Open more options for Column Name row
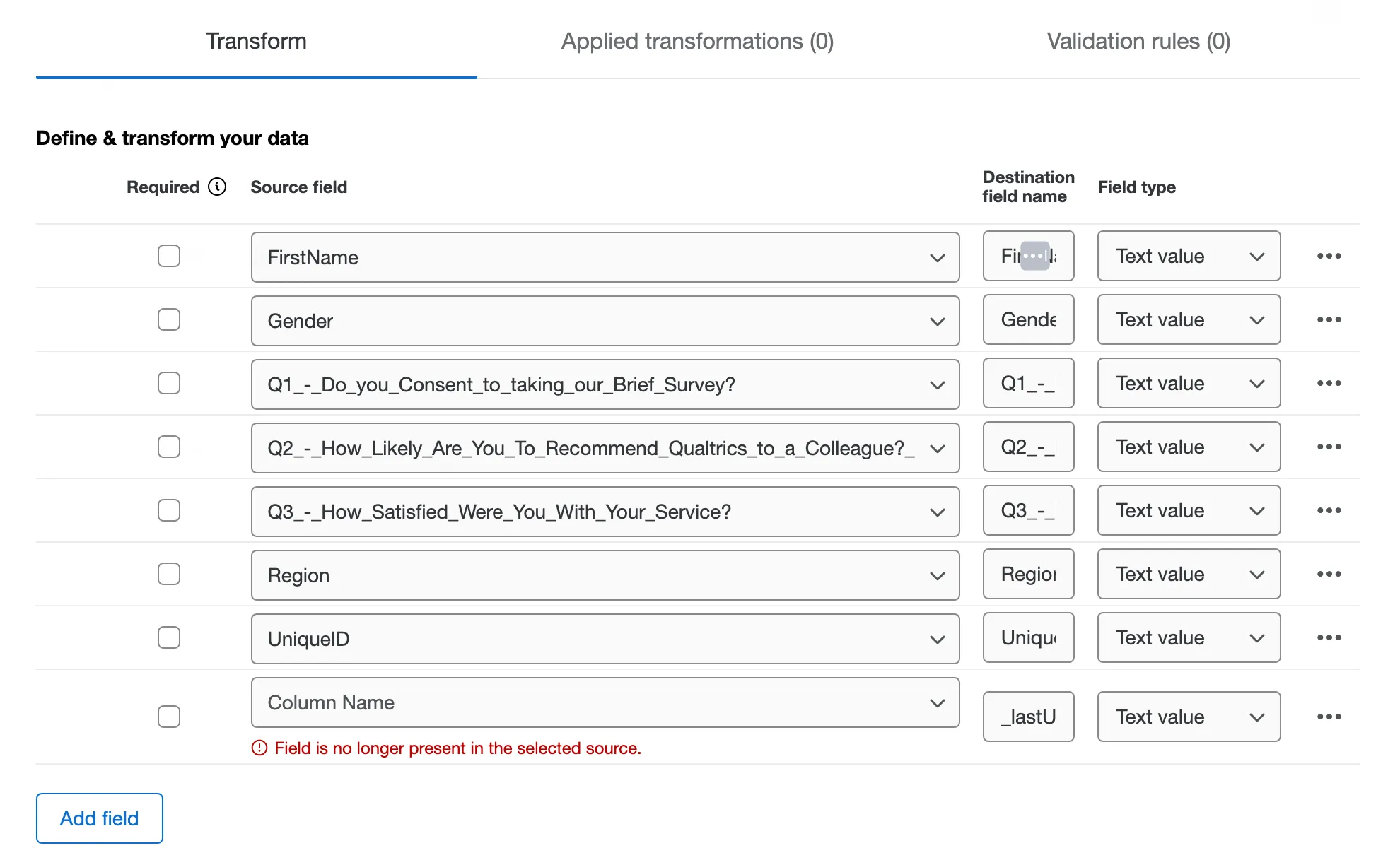 tap(1329, 717)
